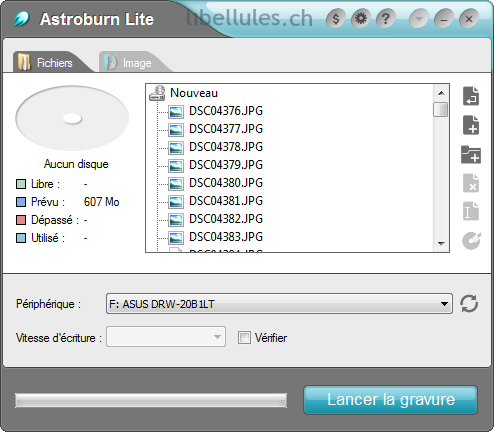Open the Vitesse d'écriture speed dropdown
The image size is (494, 432).
coord(166,337)
